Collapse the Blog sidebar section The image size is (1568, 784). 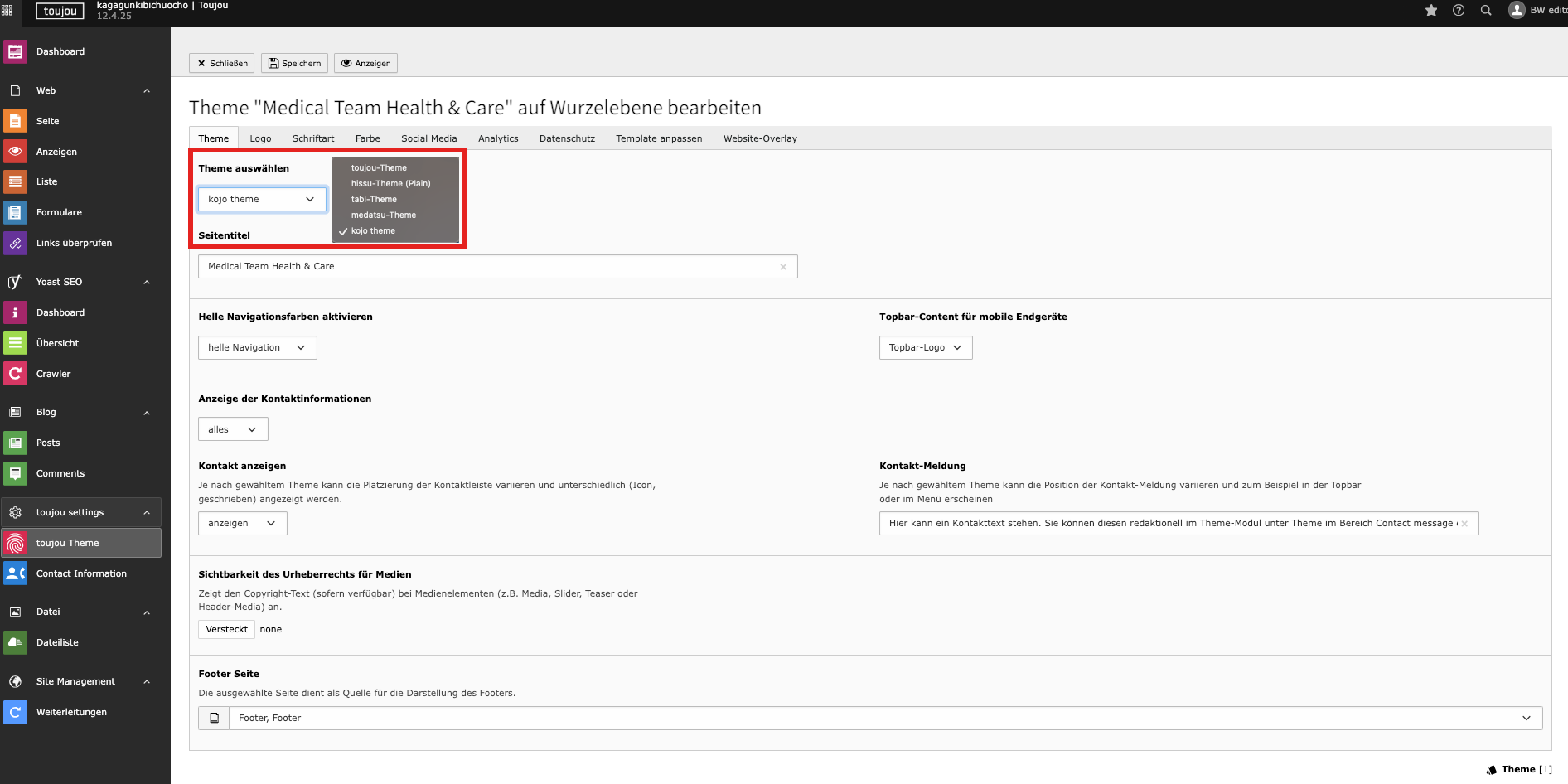[x=147, y=412]
